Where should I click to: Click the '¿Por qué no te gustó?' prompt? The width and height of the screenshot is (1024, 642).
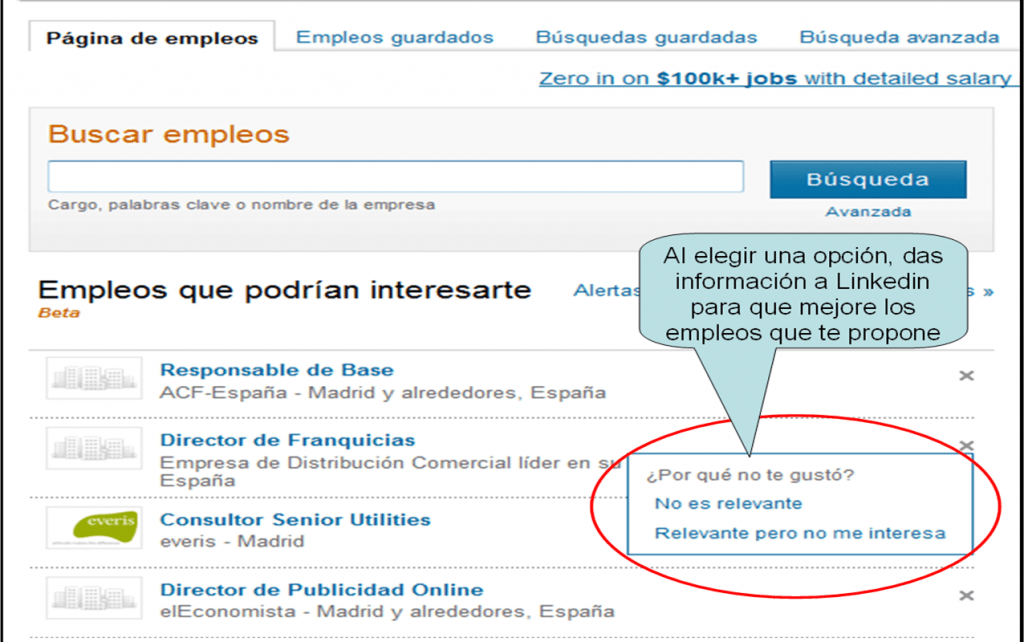pyautogui.click(x=750, y=475)
